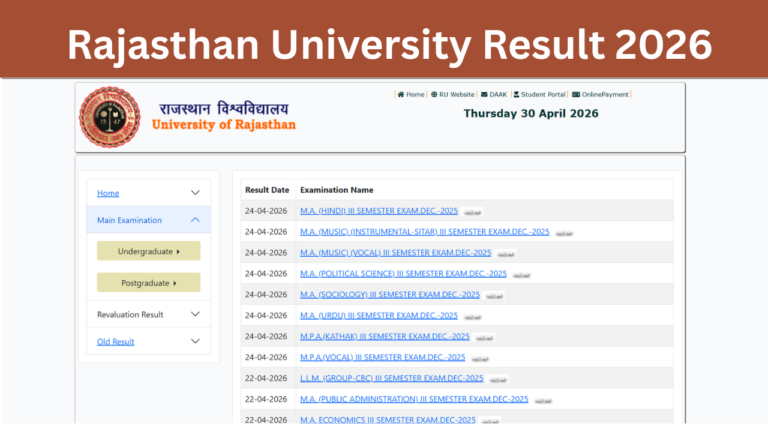Click the globe icon beside RU Website
The height and width of the screenshot is (432, 768).
point(434,95)
